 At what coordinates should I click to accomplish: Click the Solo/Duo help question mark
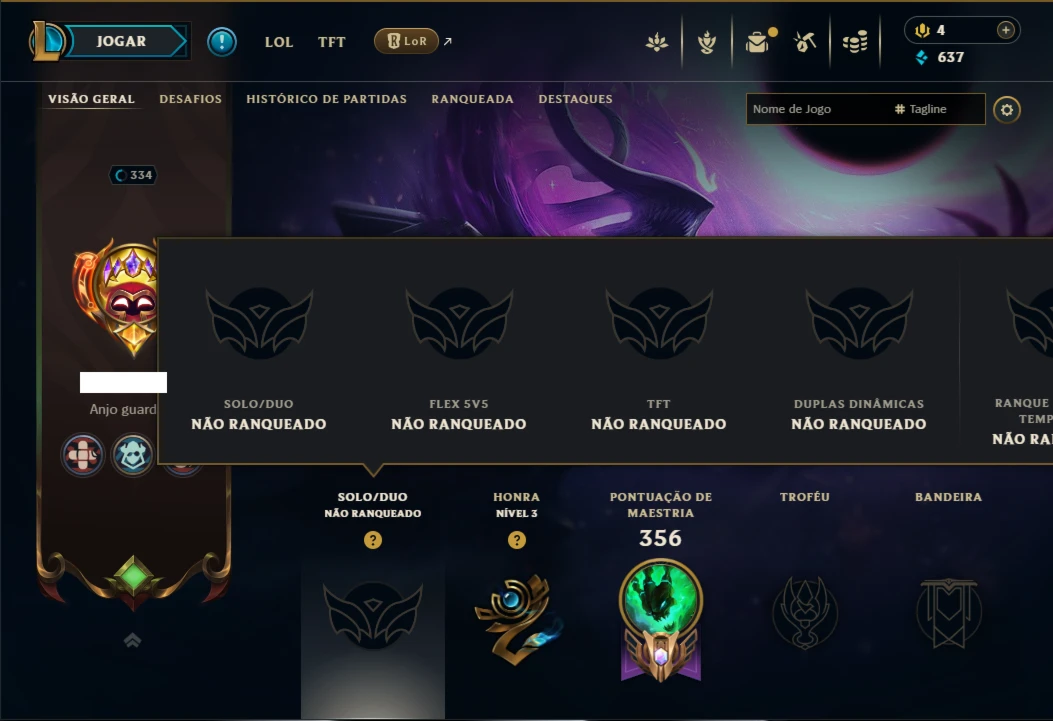click(x=373, y=540)
